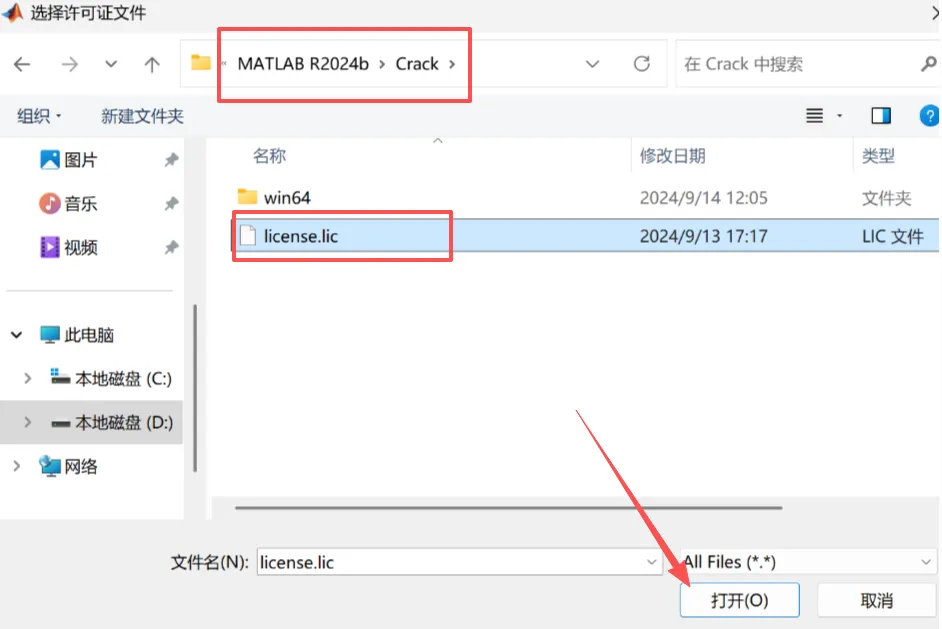Click the Cancel (取消) button
Screen dimensions: 942x629
click(877, 600)
